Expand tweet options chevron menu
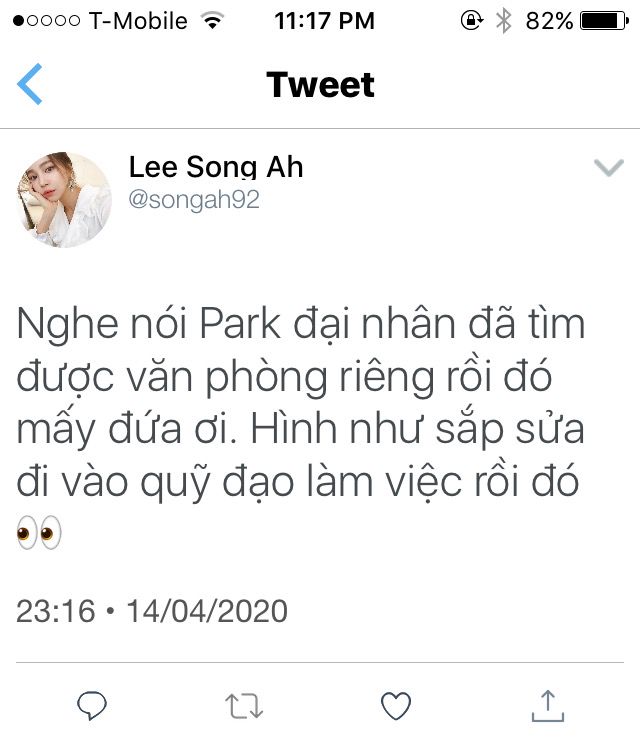Screen dimensions: 640x750 pos(608,167)
